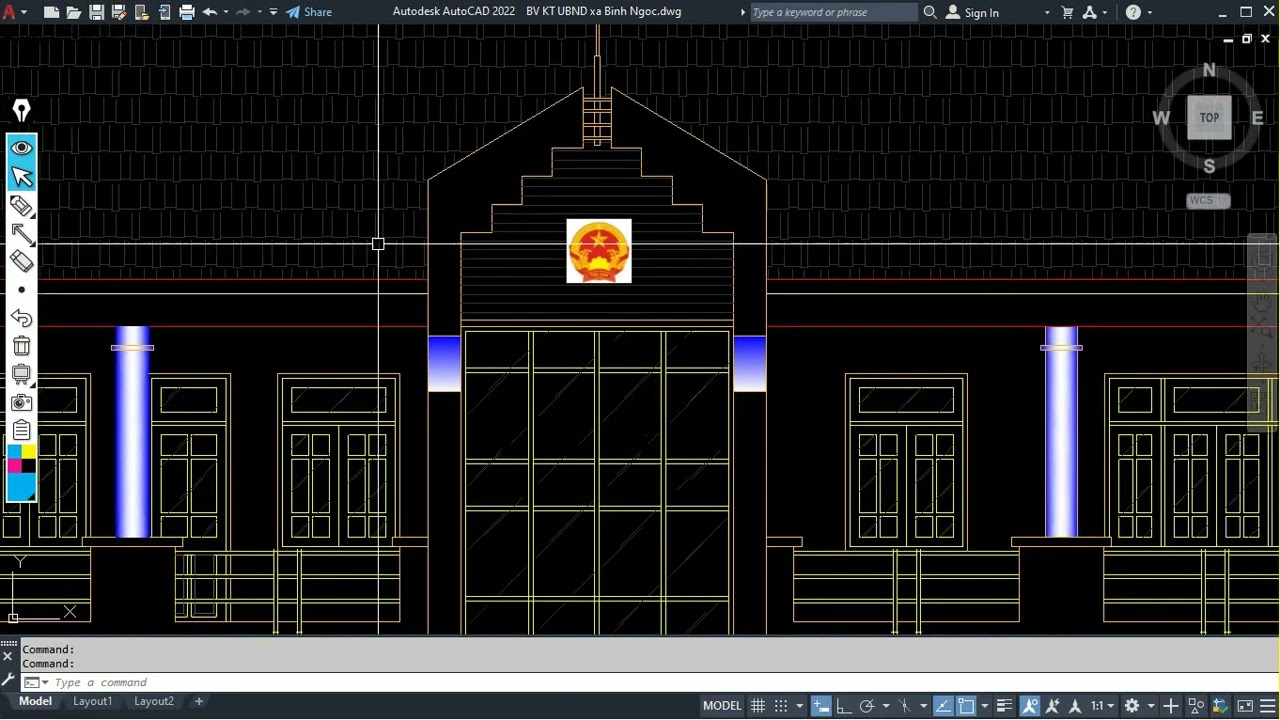The width and height of the screenshot is (1280, 720).
Task: Add a new layout with the plus tab
Action: [x=199, y=702]
